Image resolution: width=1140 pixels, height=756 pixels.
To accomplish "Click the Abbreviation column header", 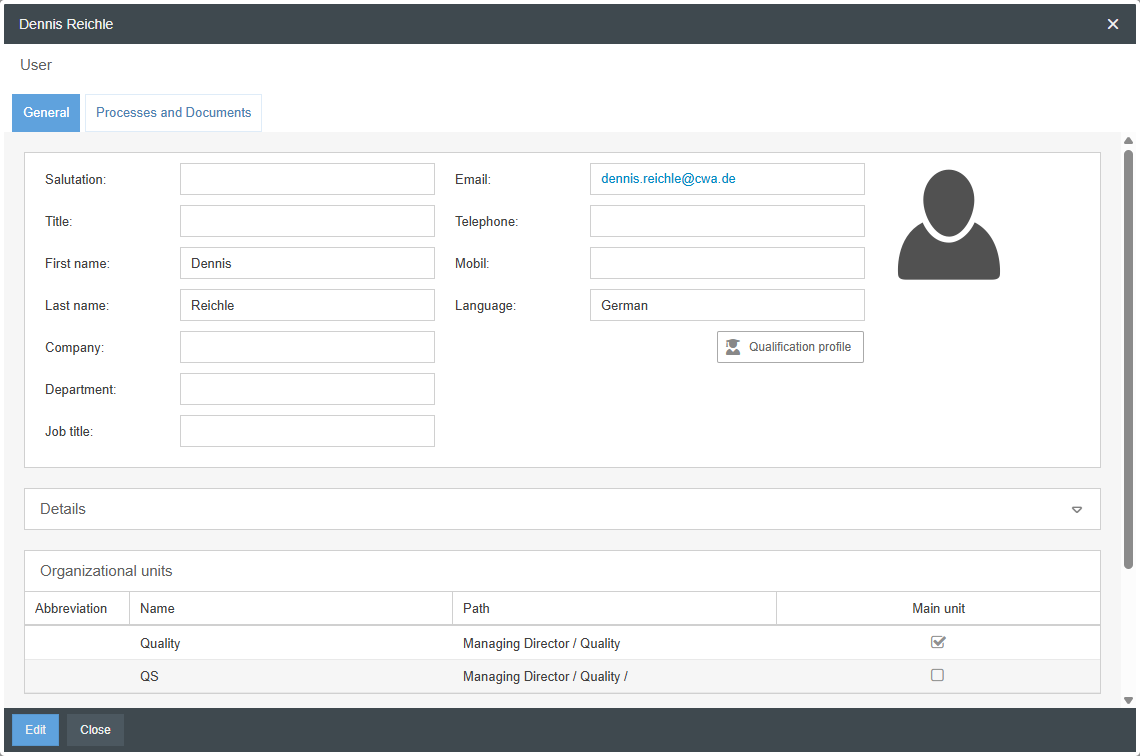I will point(77,608).
